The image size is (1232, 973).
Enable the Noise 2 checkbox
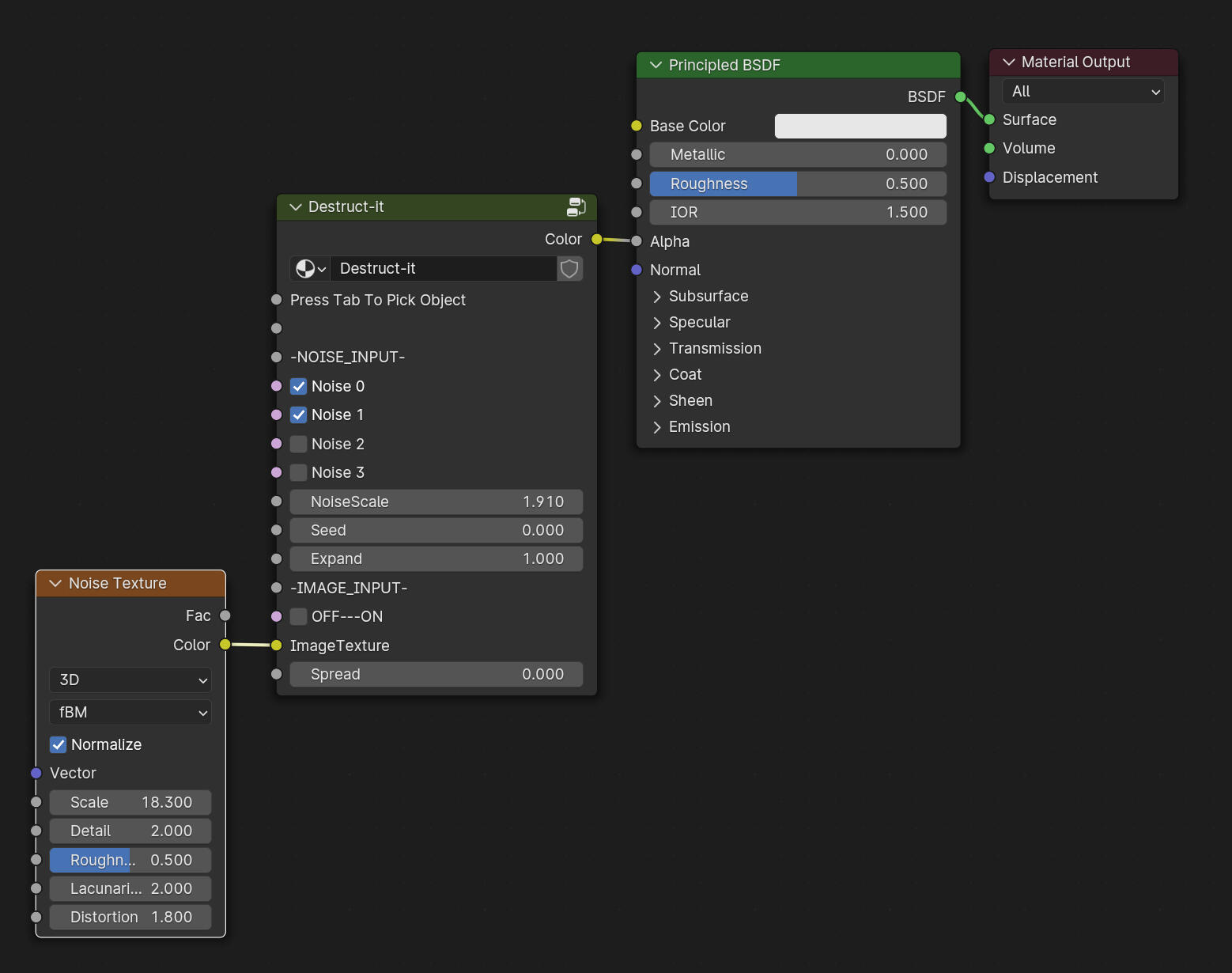pyautogui.click(x=299, y=444)
